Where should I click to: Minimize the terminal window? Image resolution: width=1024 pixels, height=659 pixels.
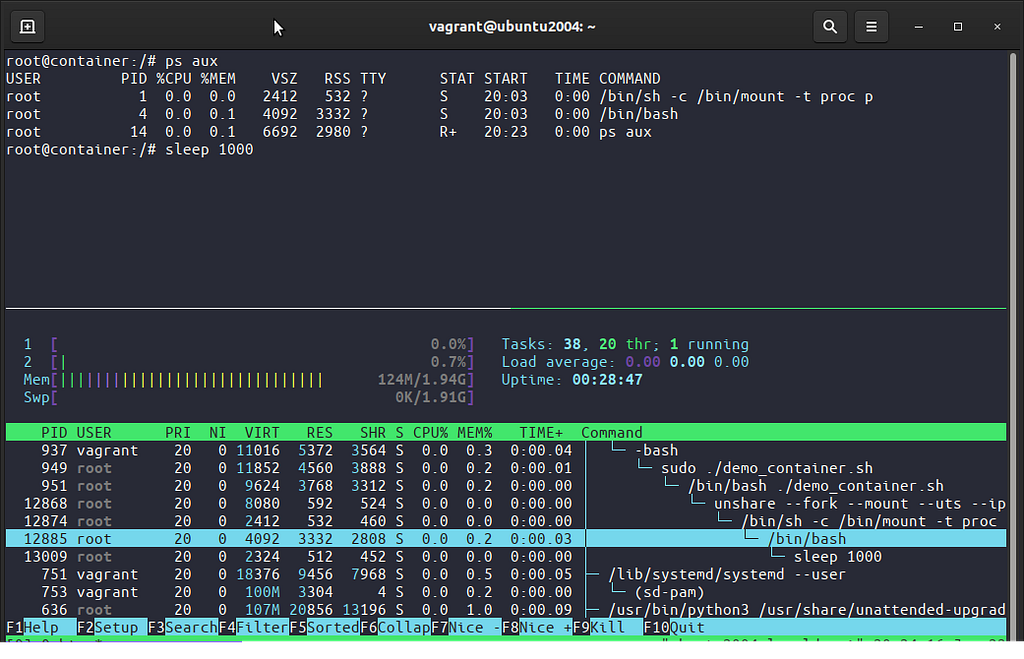918,27
